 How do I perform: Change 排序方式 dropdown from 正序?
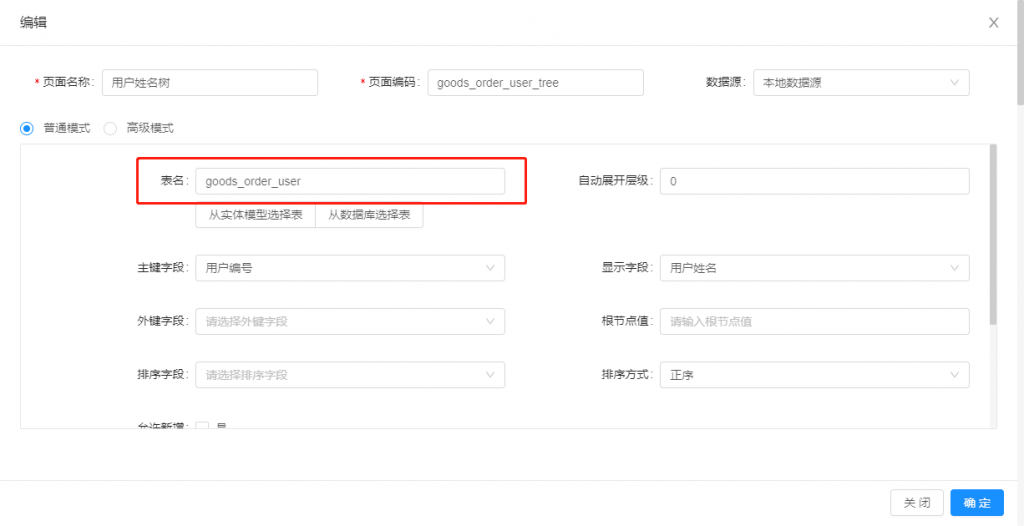click(x=814, y=375)
